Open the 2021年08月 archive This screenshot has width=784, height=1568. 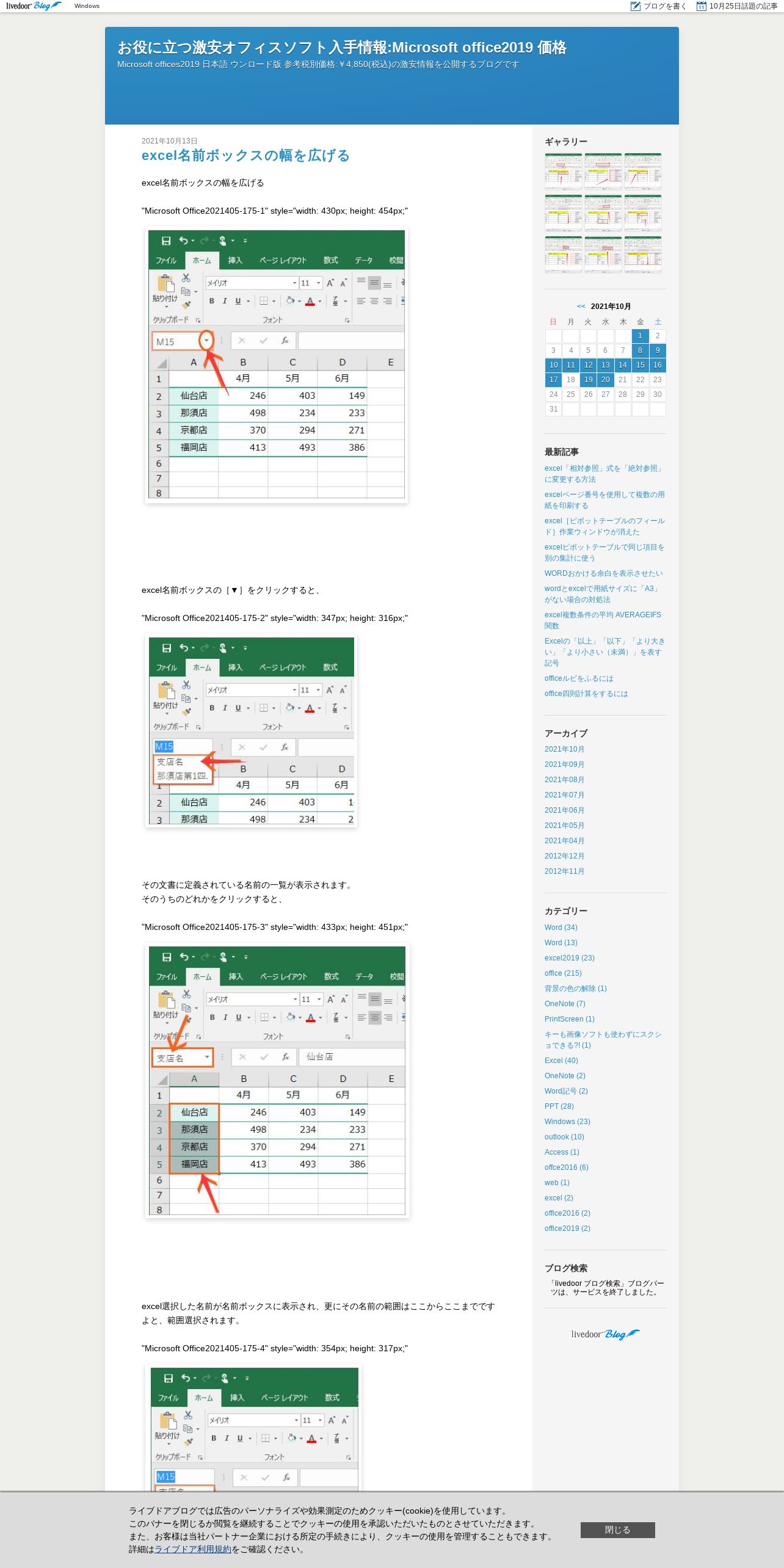point(564,780)
